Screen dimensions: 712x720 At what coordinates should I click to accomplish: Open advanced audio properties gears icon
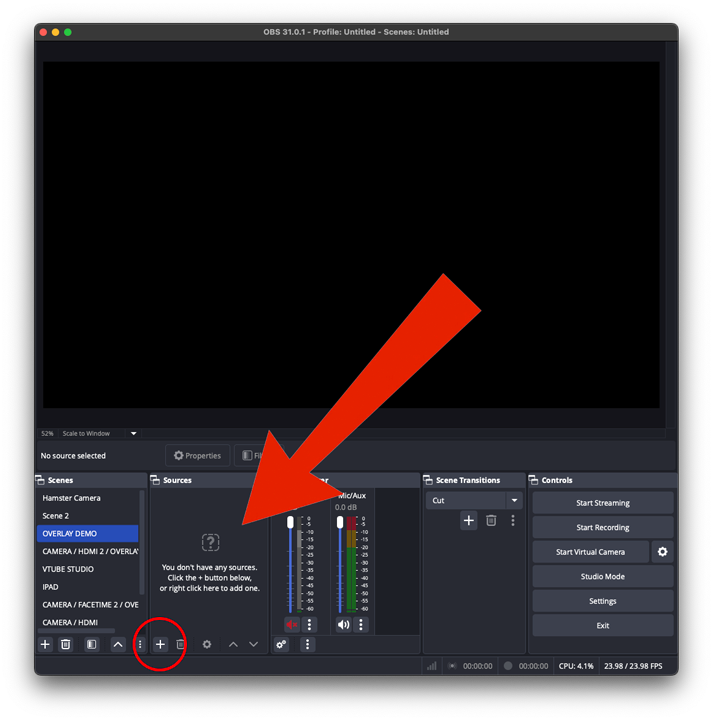(x=281, y=645)
